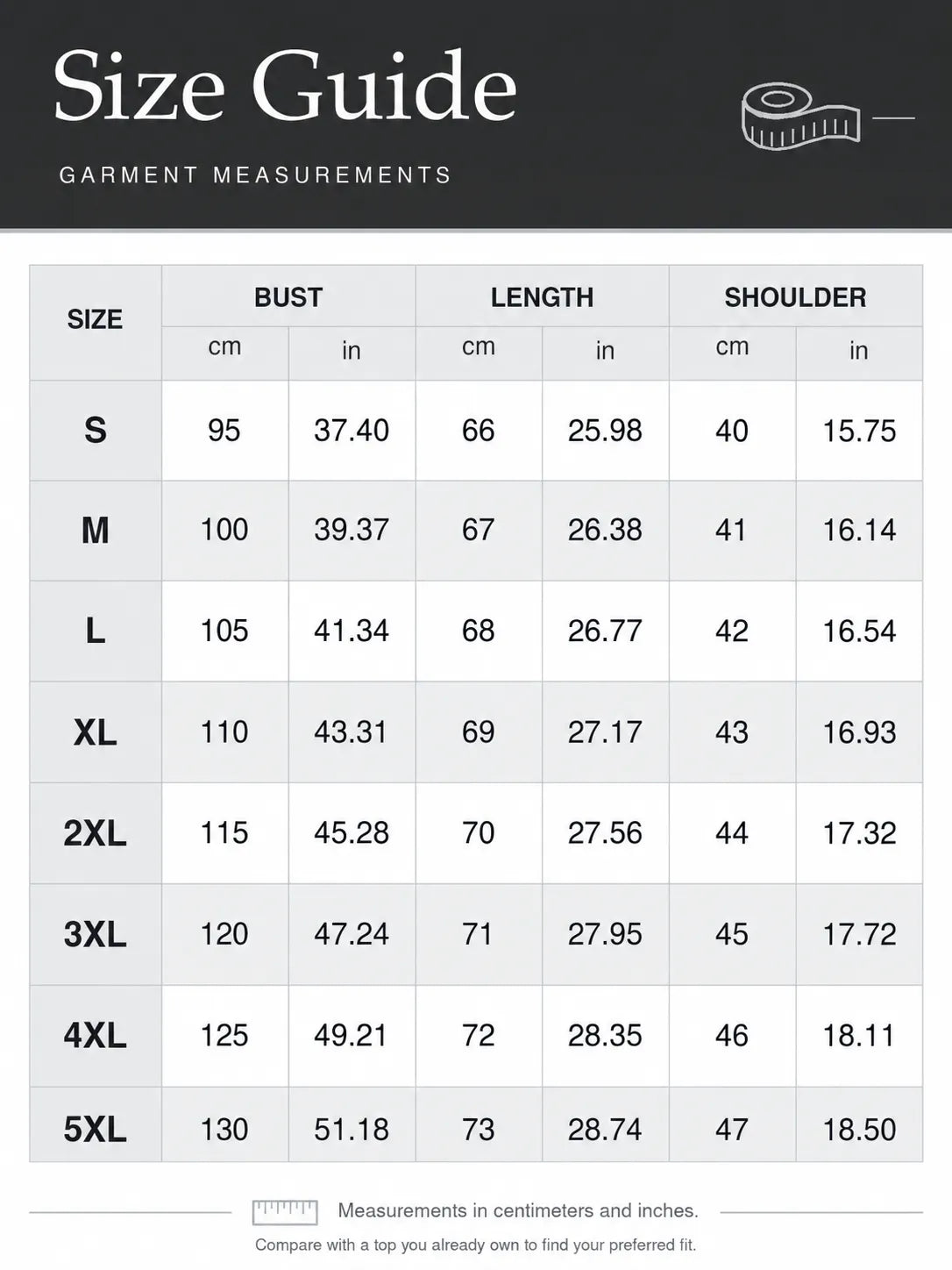Select the Size Guide title
952x1270 pixels.
coord(285,85)
